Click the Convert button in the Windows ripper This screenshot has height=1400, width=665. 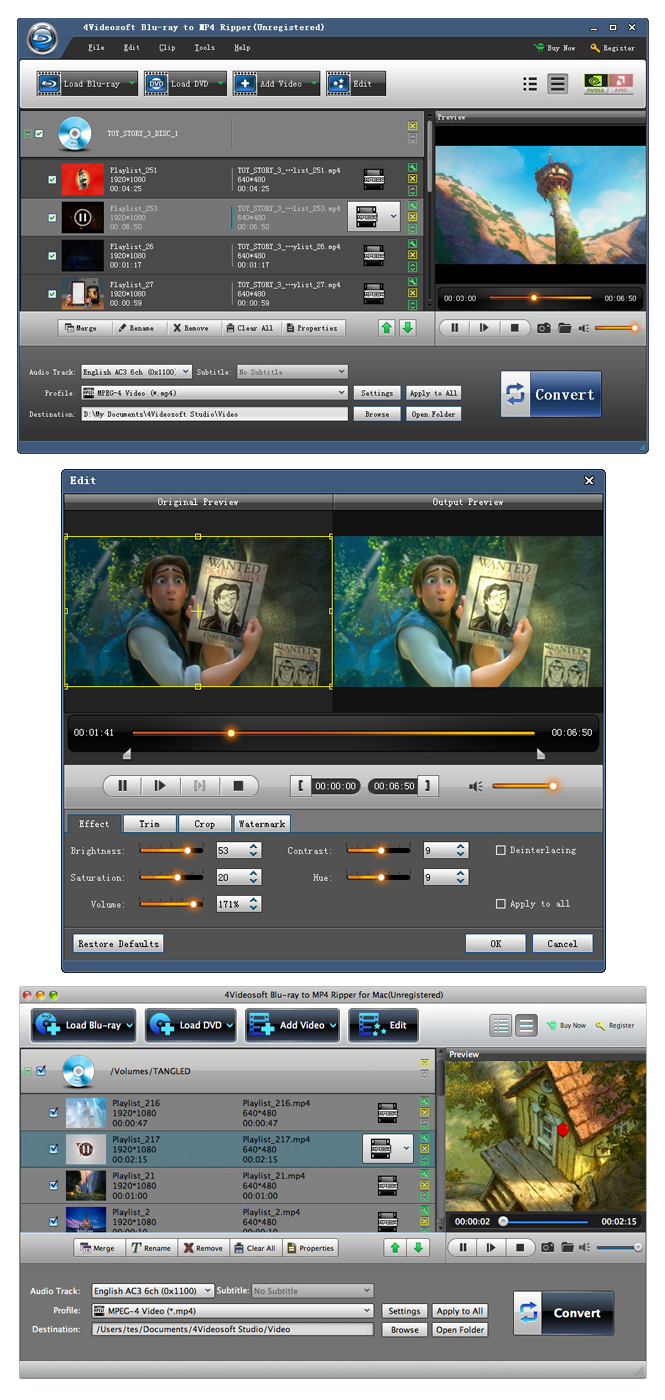pos(551,394)
